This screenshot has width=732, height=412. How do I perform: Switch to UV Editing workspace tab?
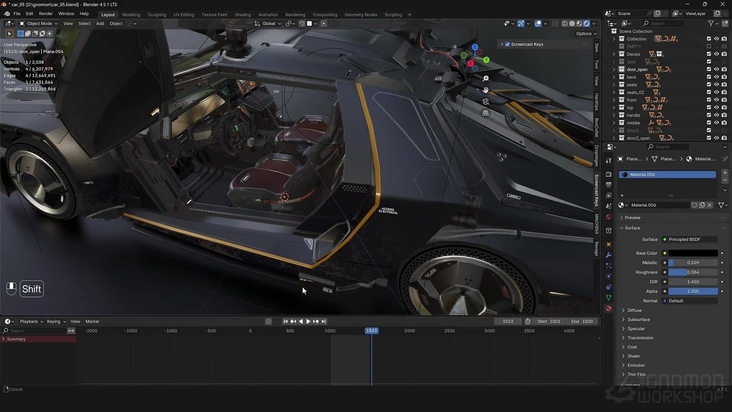coord(183,14)
